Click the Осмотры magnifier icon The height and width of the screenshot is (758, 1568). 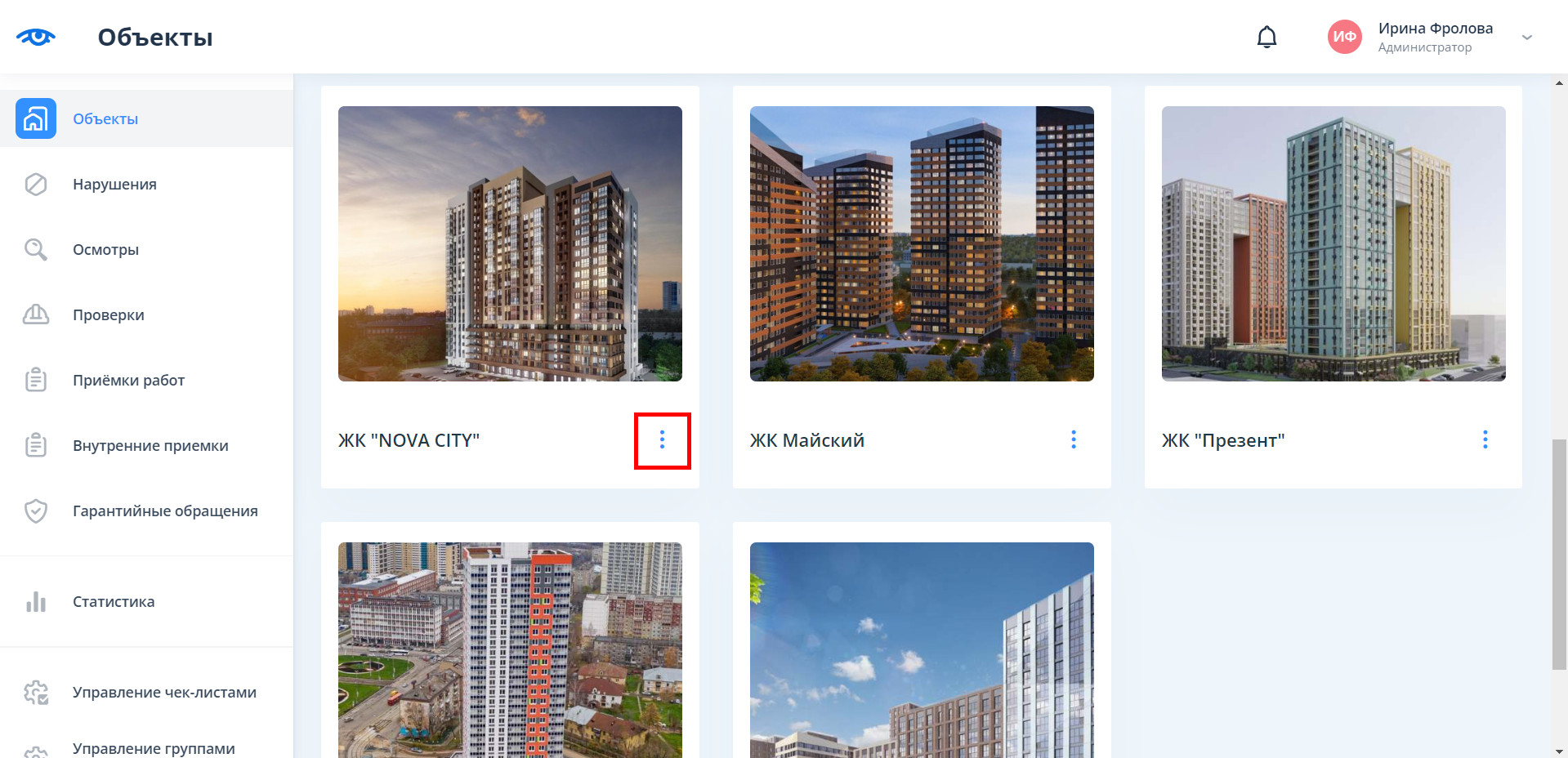(x=36, y=249)
